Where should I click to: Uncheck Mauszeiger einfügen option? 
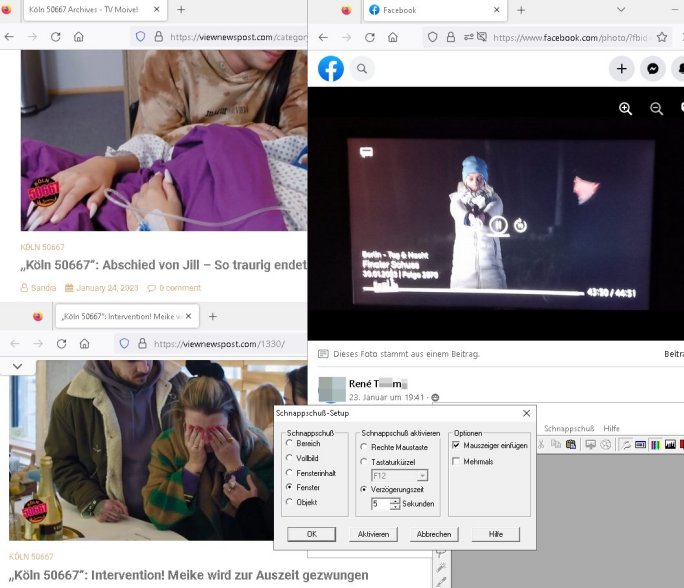[490, 445]
